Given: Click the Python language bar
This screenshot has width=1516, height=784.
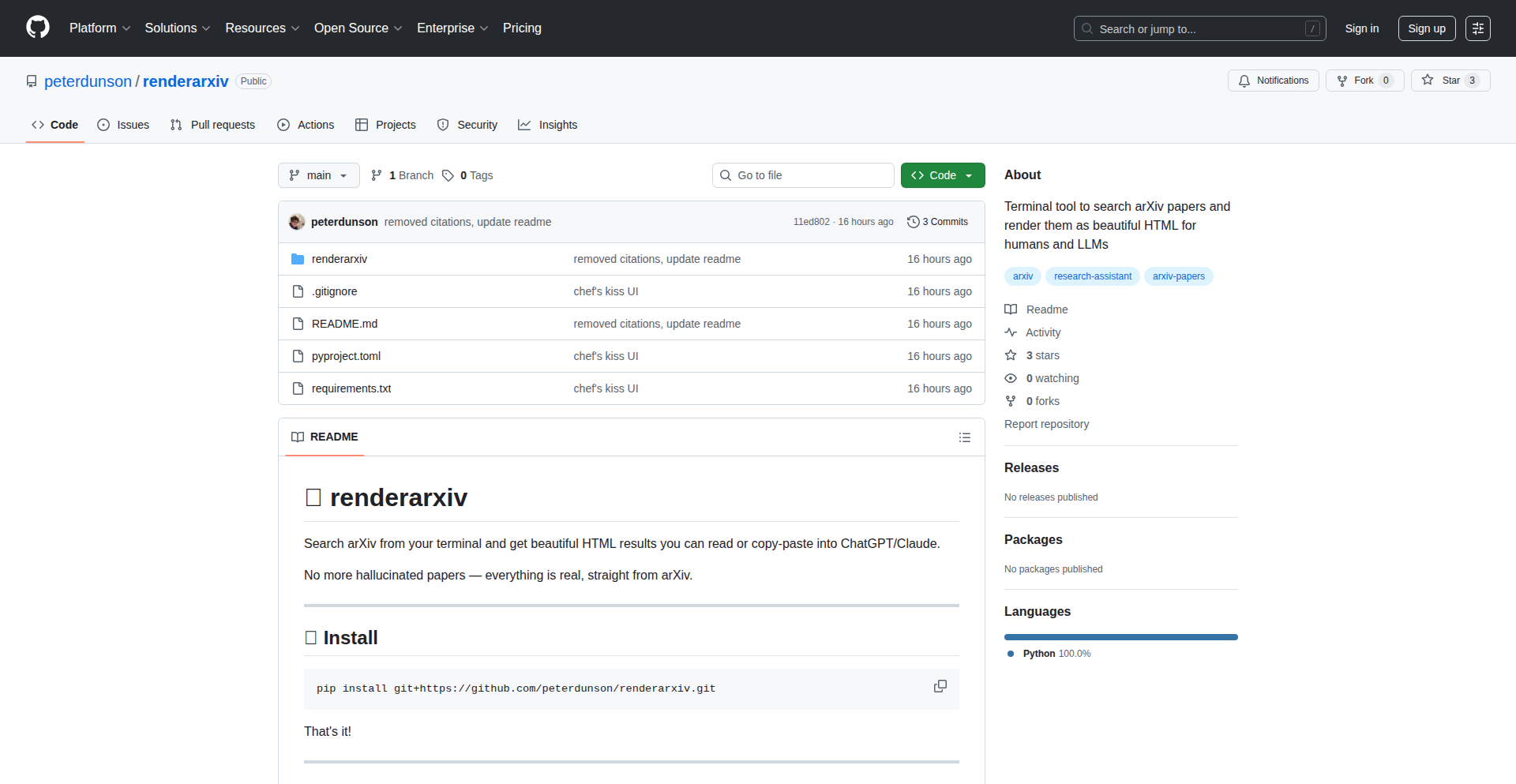Looking at the screenshot, I should click(x=1120, y=637).
